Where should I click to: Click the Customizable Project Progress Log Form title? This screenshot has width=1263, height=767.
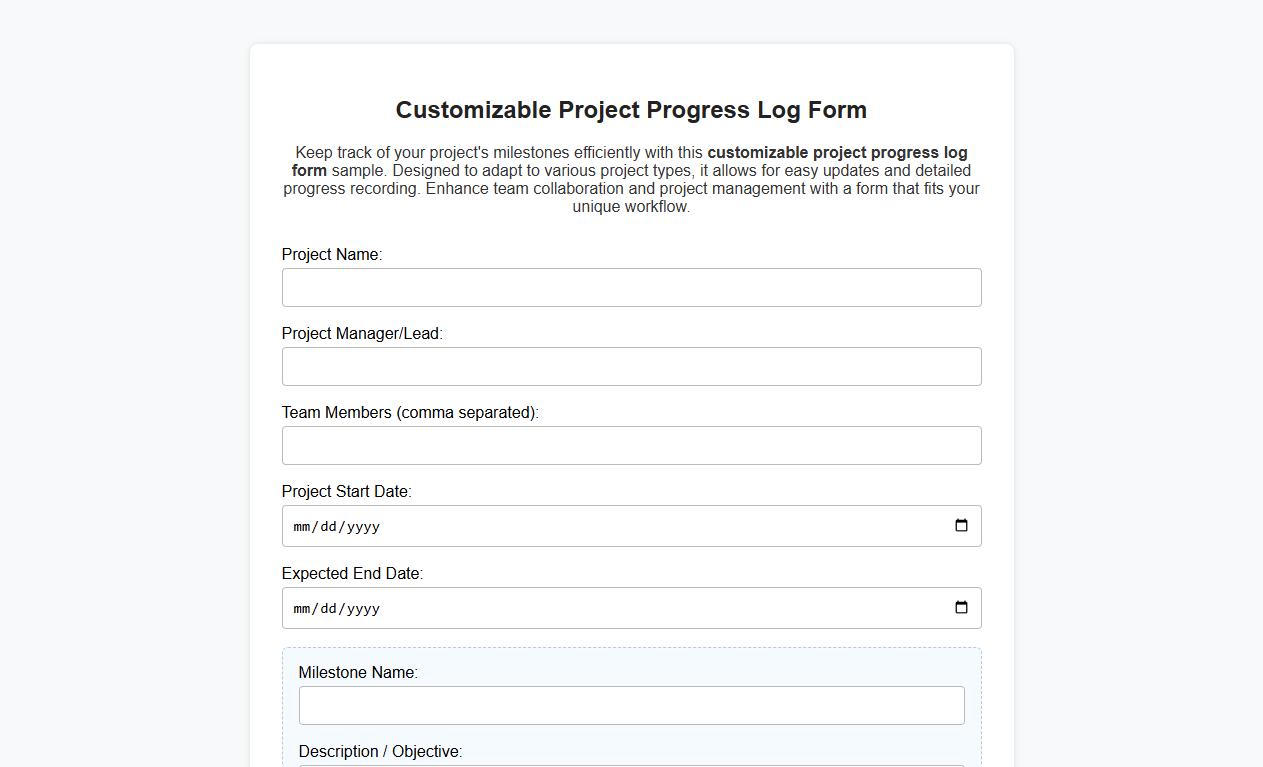click(631, 110)
